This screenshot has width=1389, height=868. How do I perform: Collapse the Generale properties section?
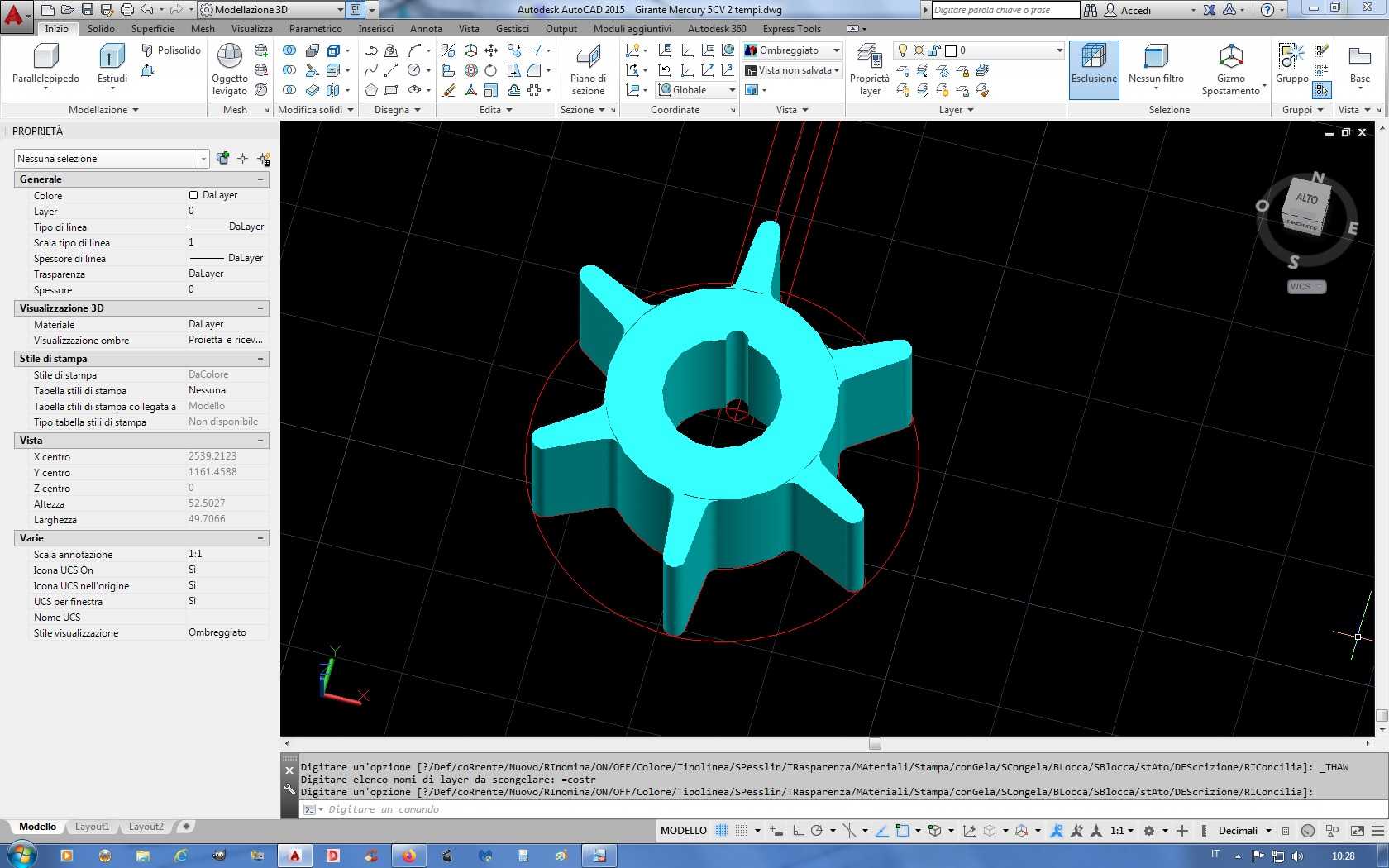(260, 179)
